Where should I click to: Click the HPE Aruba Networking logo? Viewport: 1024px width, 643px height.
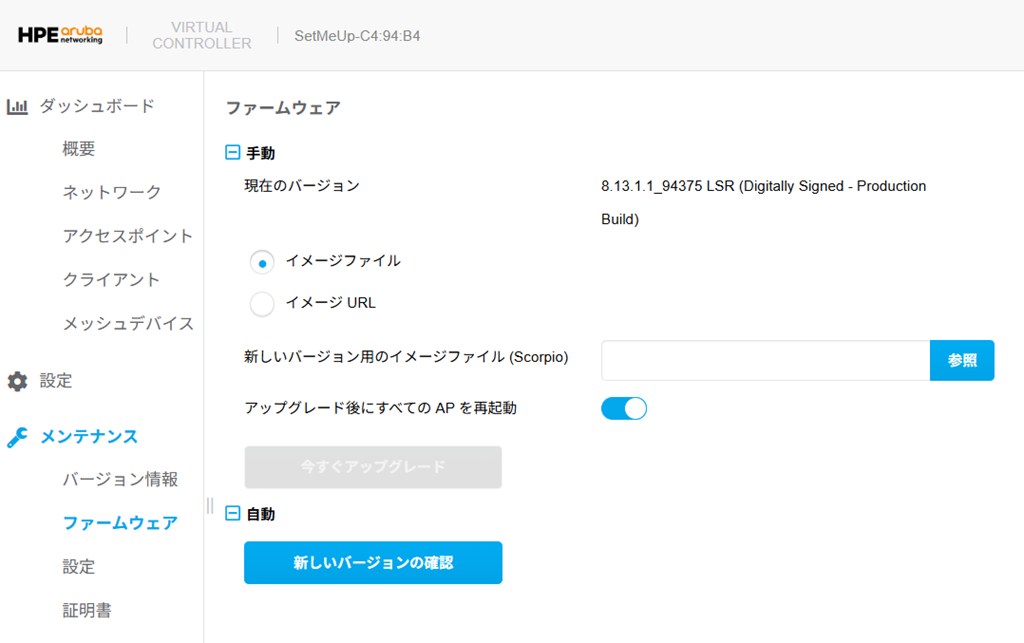point(60,36)
